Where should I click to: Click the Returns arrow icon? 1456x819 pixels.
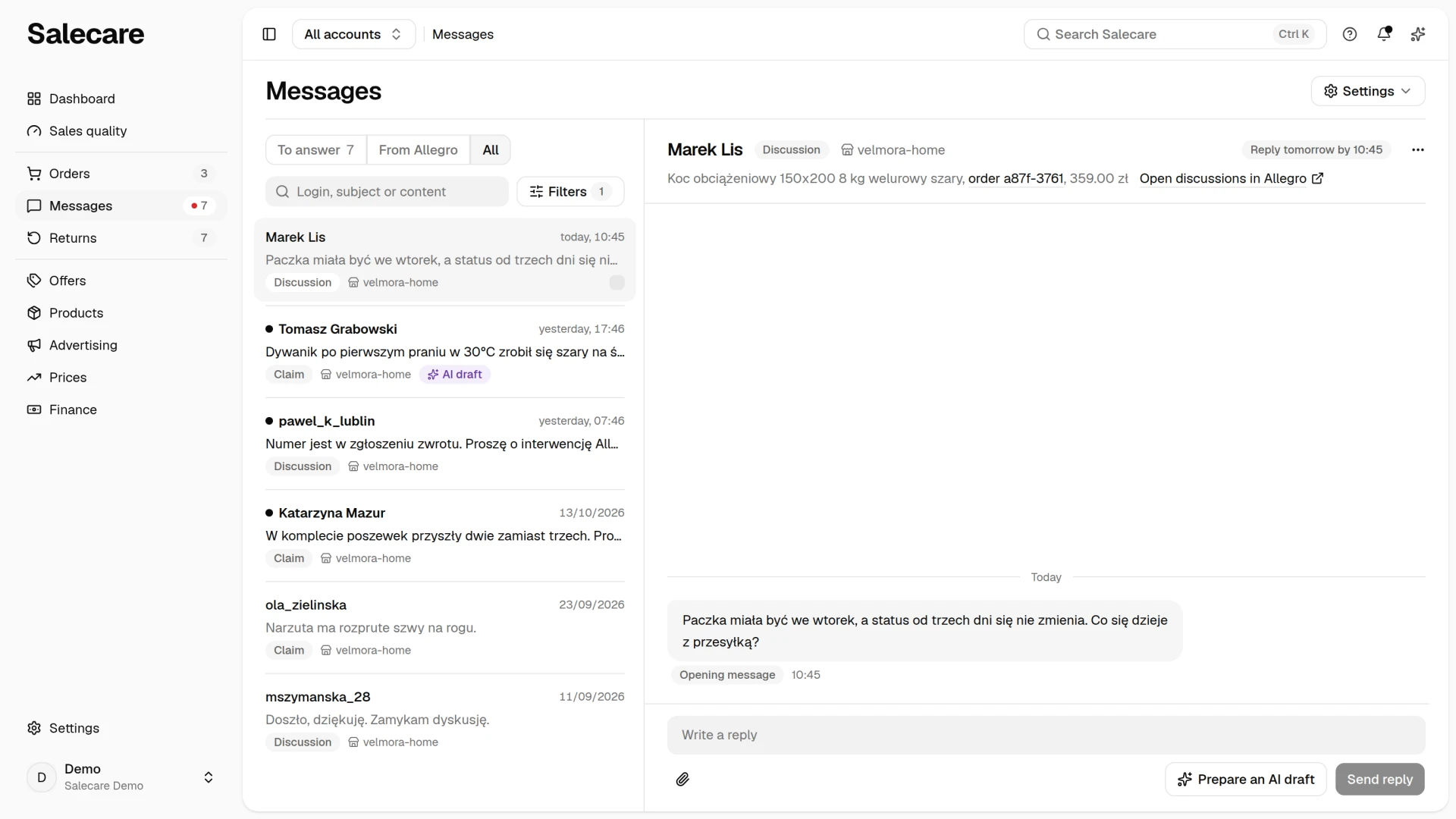pos(34,238)
